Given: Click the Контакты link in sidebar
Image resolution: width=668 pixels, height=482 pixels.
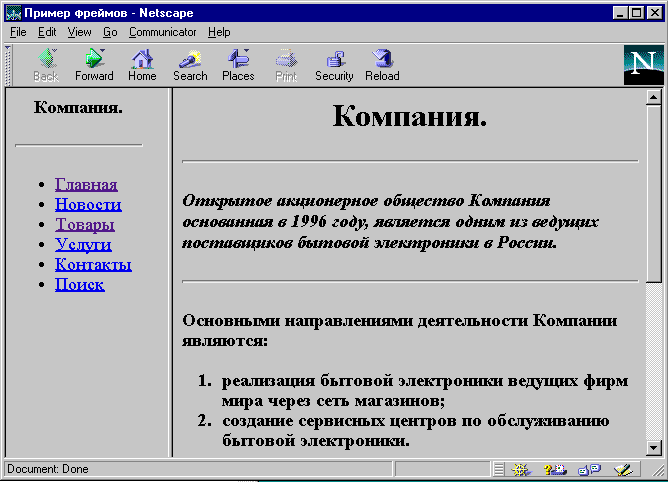Looking at the screenshot, I should [93, 265].
